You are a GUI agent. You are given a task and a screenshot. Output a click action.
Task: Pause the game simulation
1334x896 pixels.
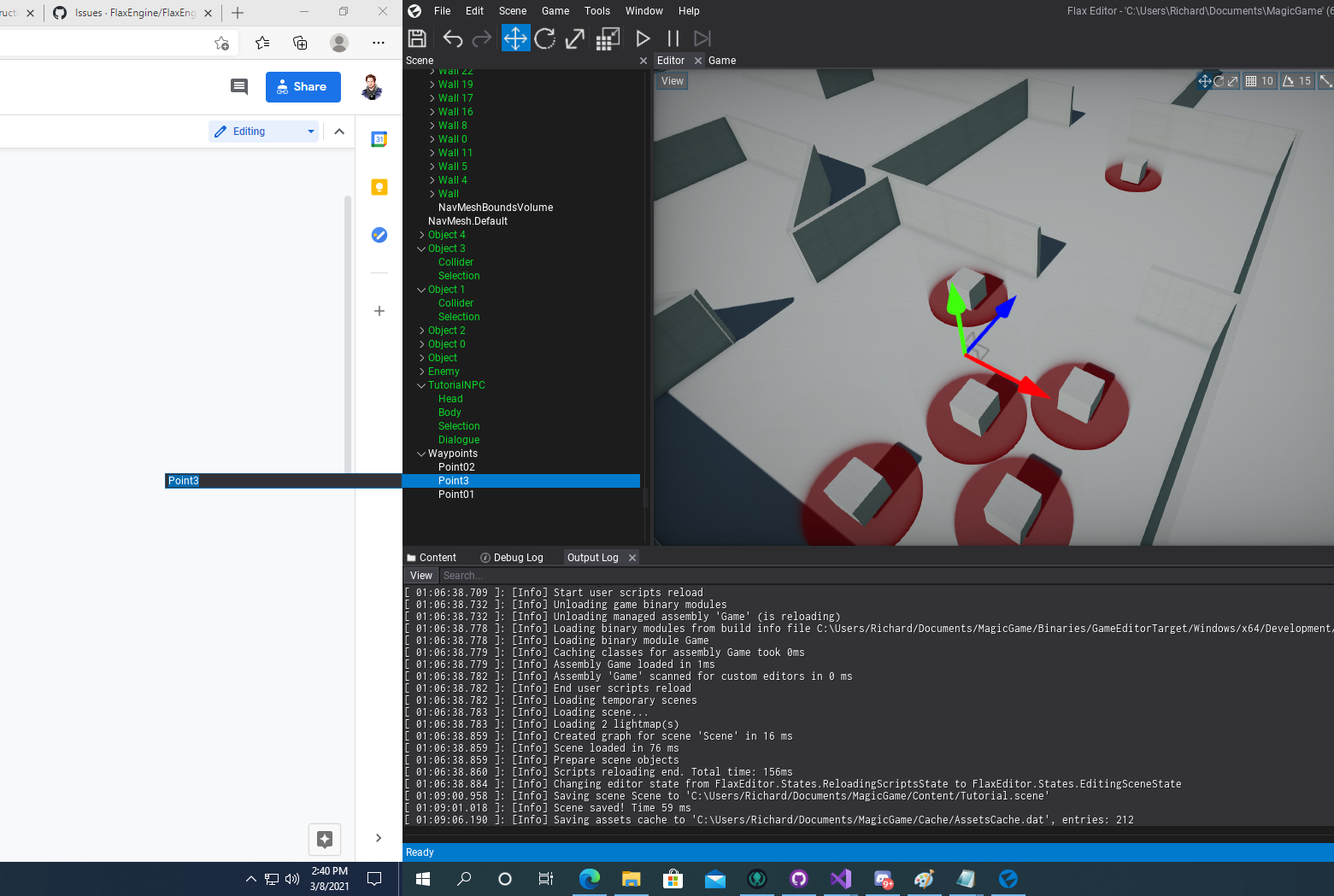[x=673, y=38]
